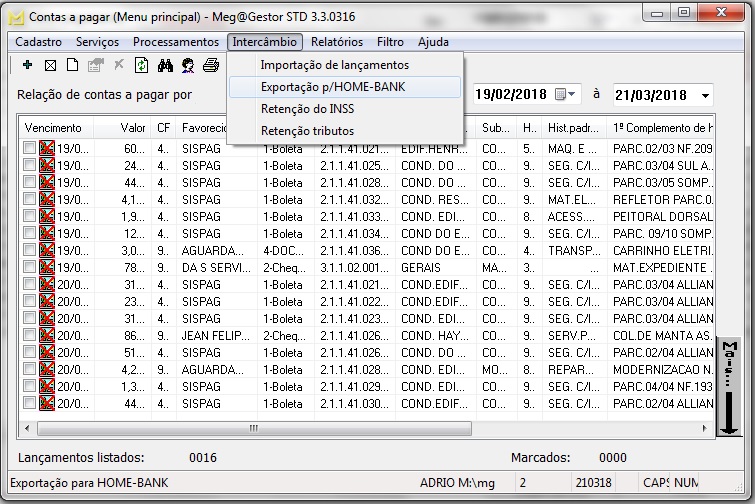This screenshot has width=755, height=504.
Task: Click the blank page new document icon
Action: coord(72,65)
